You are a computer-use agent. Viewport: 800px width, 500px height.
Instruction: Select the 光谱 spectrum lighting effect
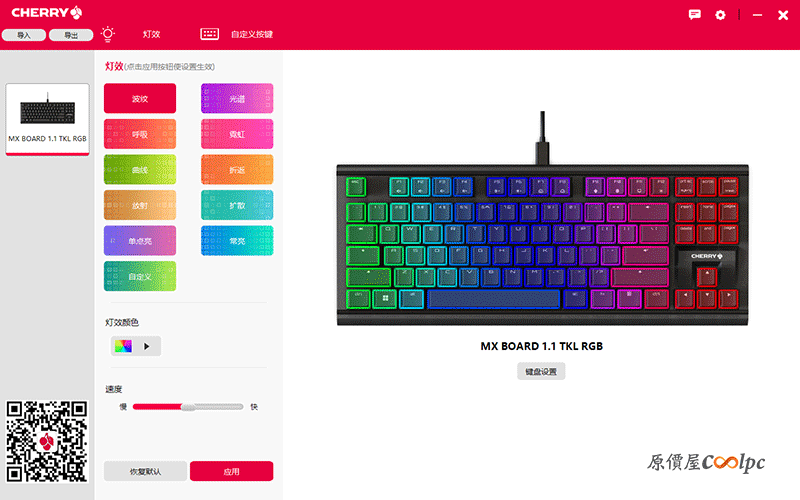(x=237, y=98)
